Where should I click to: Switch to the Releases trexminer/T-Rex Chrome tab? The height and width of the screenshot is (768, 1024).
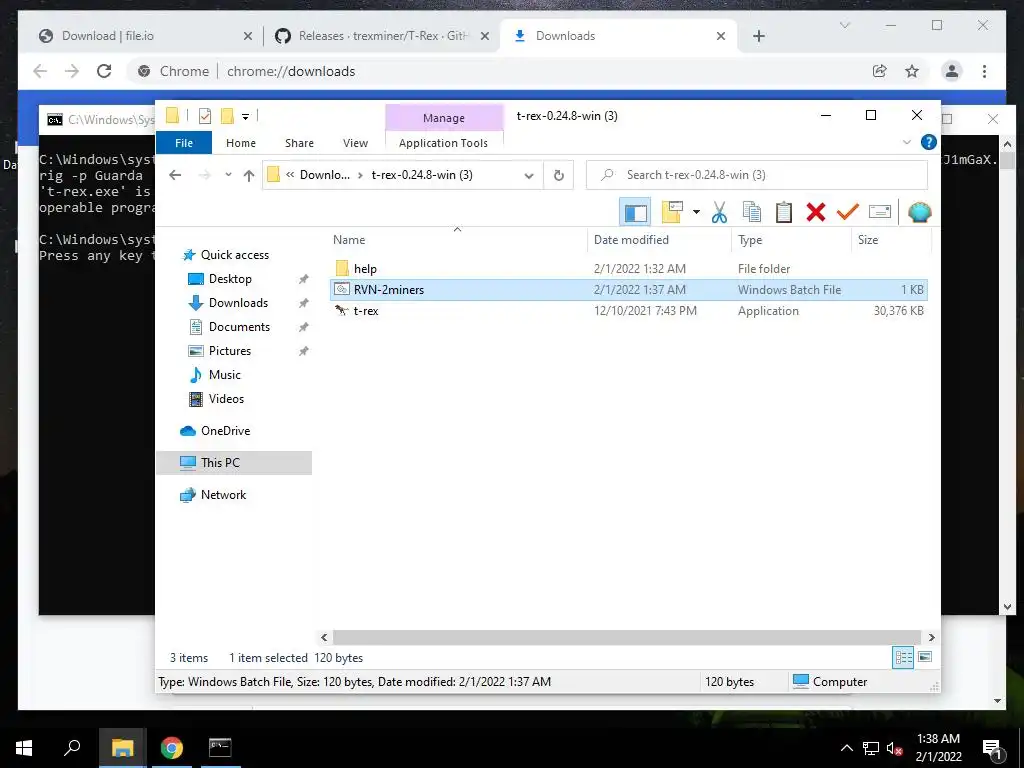382,36
